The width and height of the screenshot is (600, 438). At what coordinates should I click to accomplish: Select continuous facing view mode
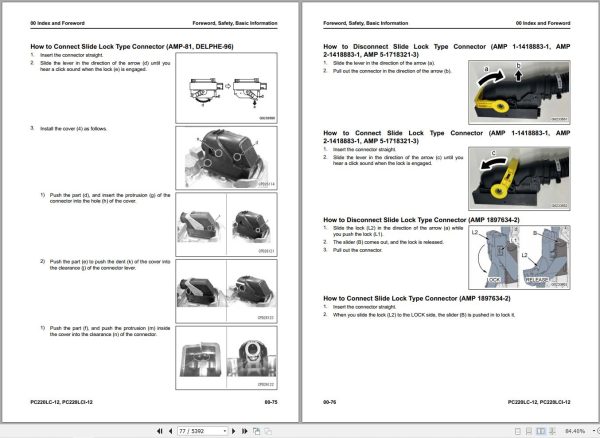point(552,431)
